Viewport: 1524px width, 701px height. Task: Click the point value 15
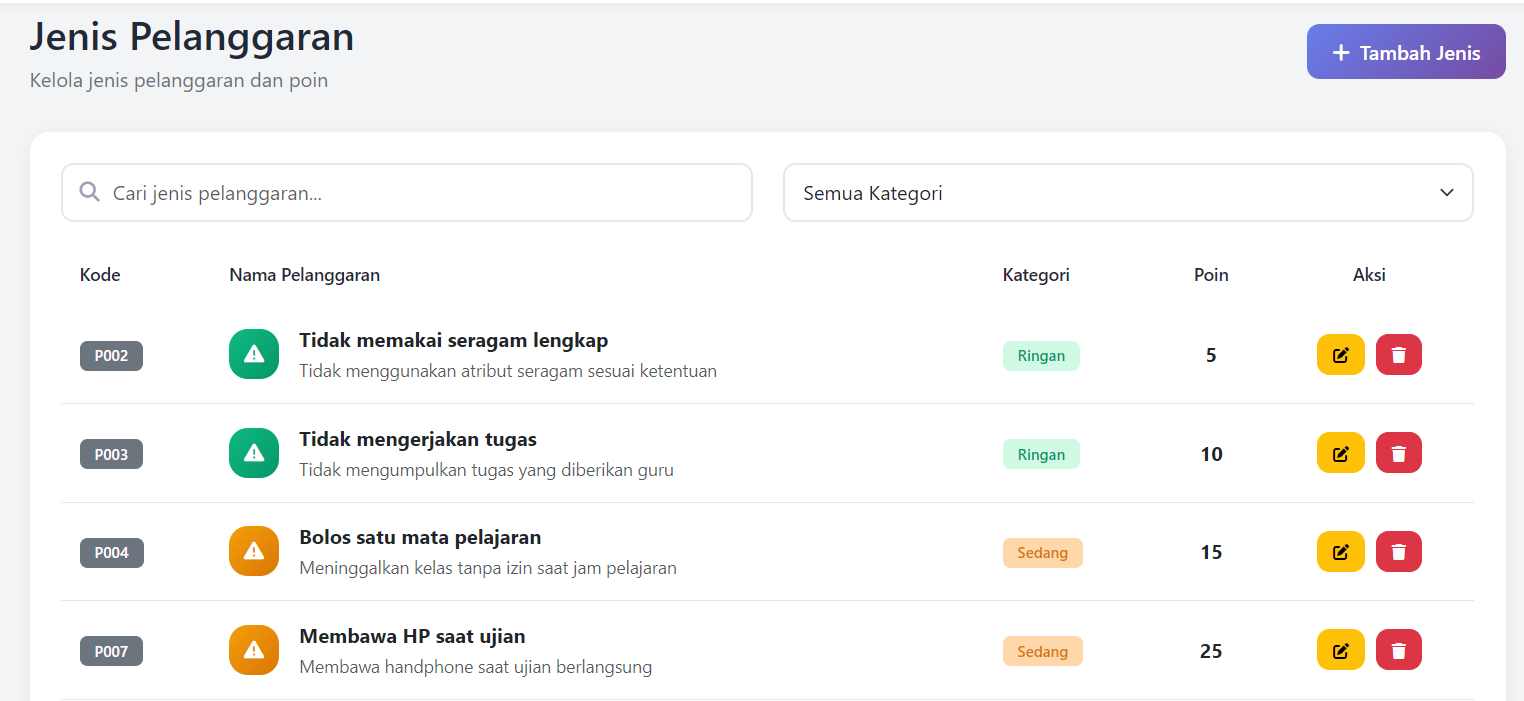point(1211,552)
